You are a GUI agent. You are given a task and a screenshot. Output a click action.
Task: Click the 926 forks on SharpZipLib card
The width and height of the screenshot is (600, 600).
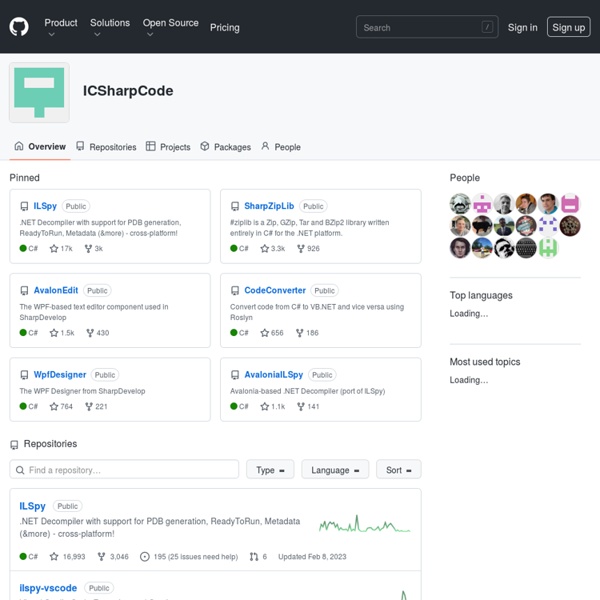(308, 248)
